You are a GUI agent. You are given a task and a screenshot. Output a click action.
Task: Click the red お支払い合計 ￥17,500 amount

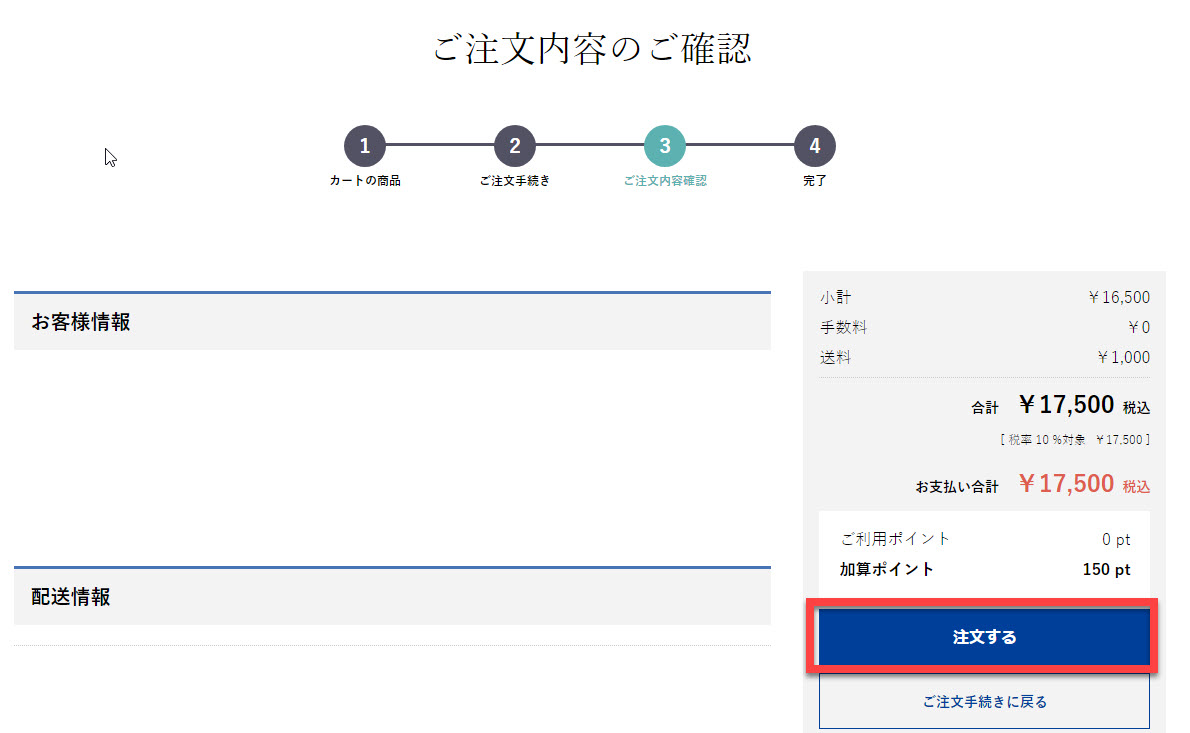(x=1066, y=483)
